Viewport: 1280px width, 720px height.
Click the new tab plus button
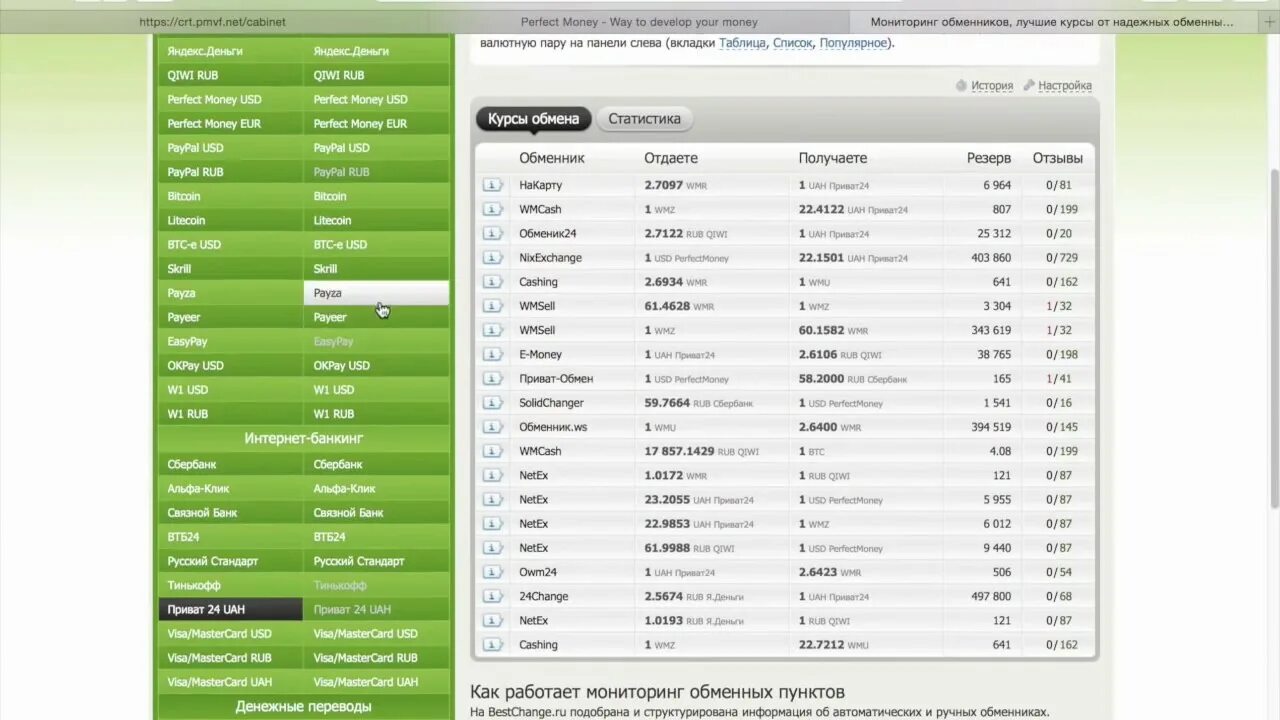click(x=1270, y=22)
